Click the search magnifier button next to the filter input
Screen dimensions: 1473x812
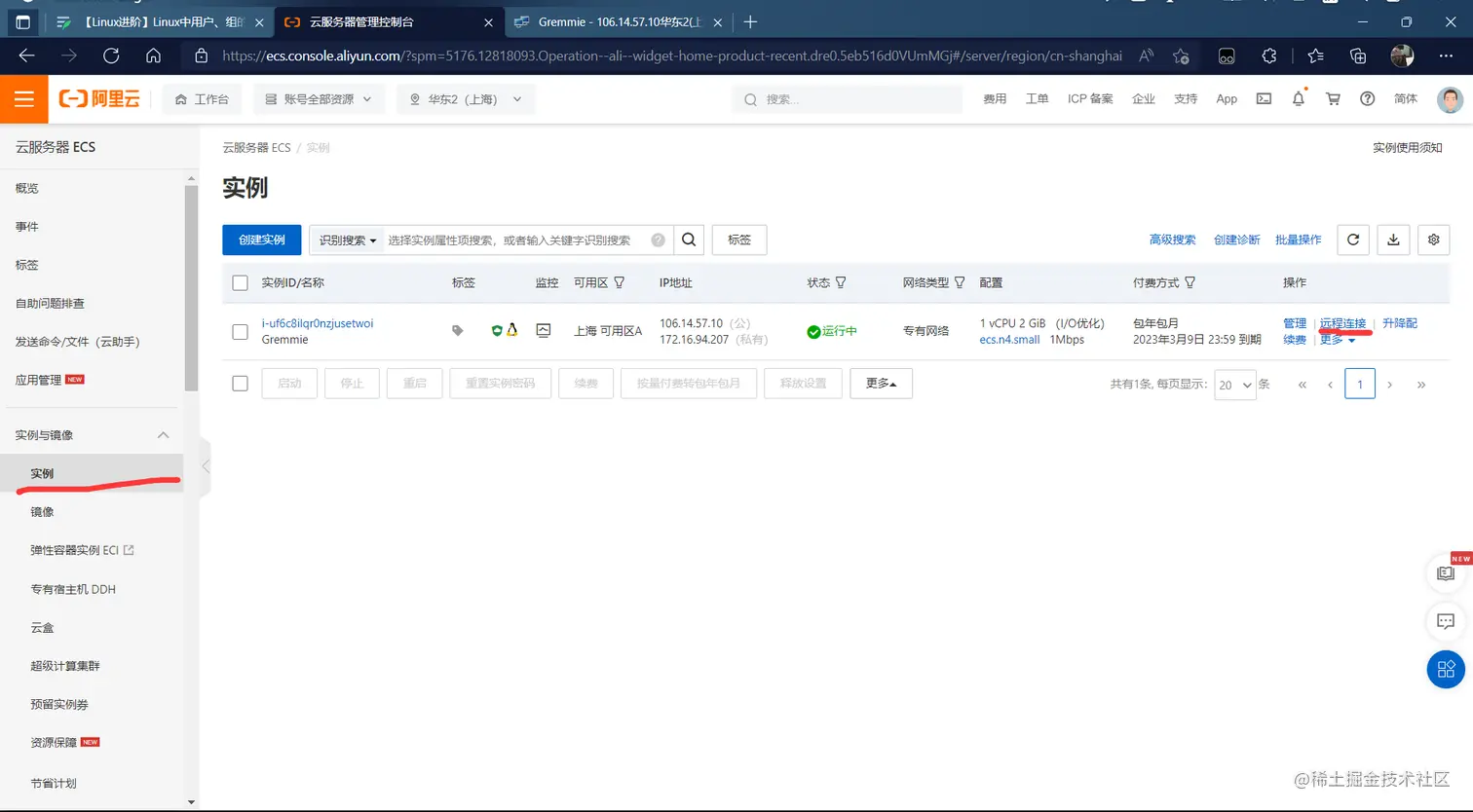point(689,240)
